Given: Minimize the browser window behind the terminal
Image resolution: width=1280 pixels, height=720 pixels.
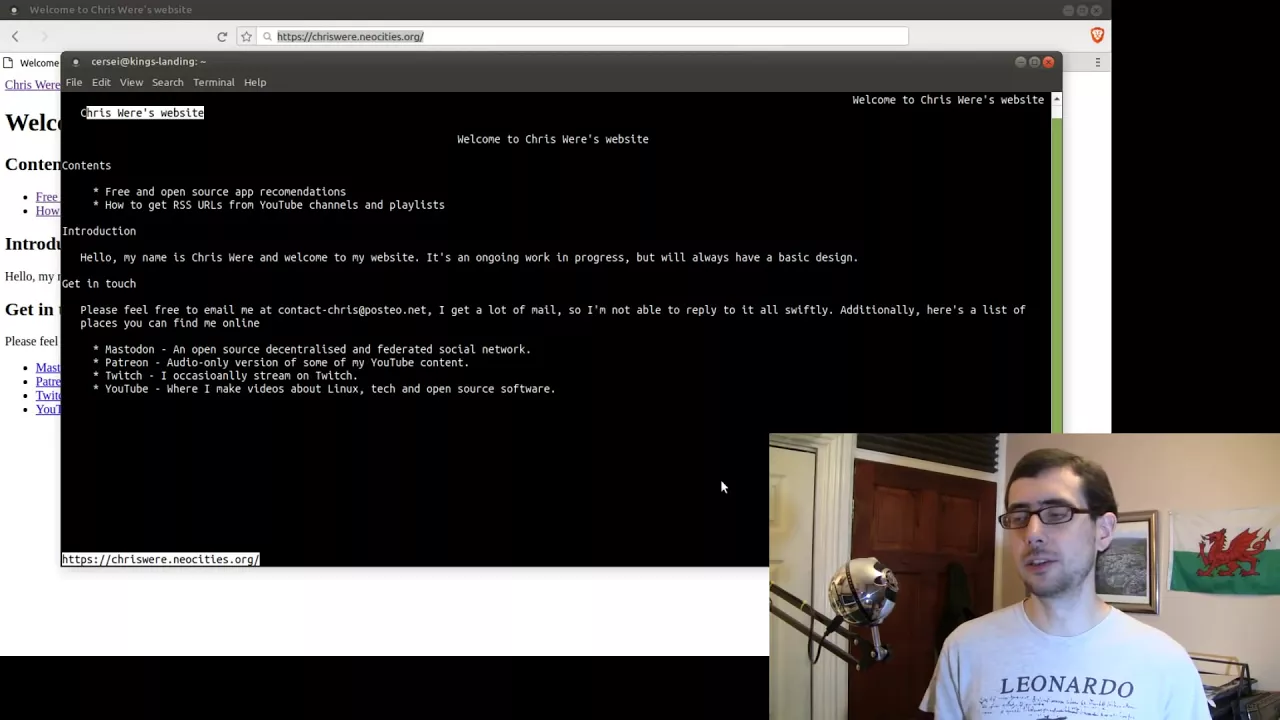Looking at the screenshot, I should 1068,10.
